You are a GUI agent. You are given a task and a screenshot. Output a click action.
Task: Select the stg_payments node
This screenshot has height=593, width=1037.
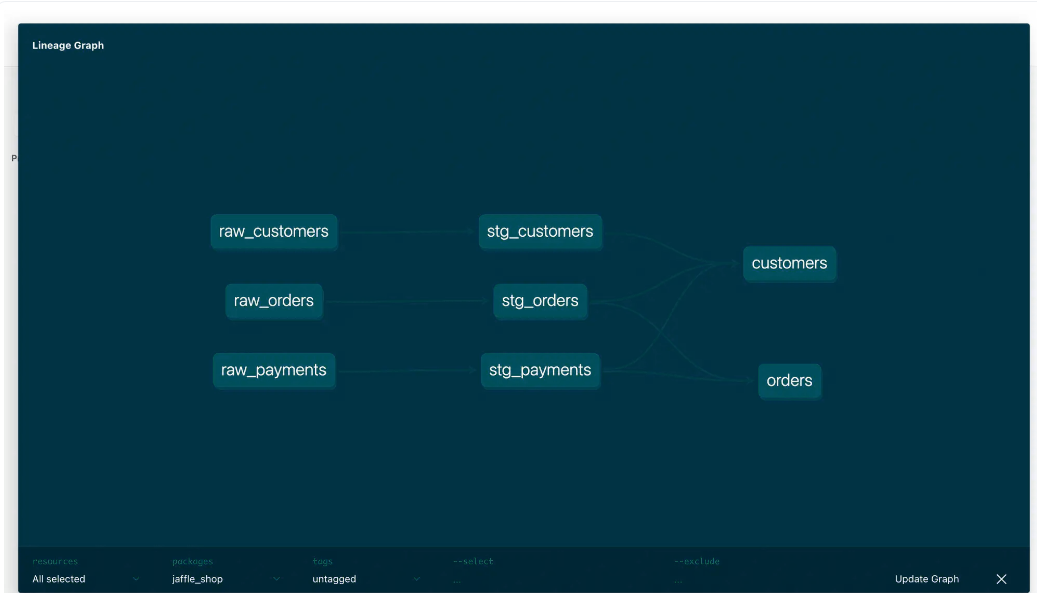point(540,370)
